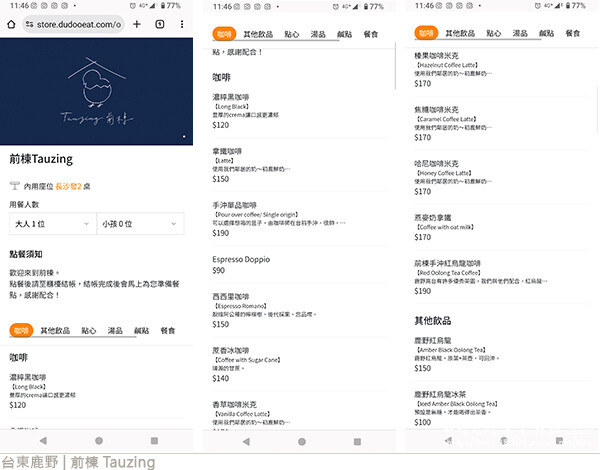
Task: Focus the store.dudooeat.com address bar
Action: click(x=73, y=24)
